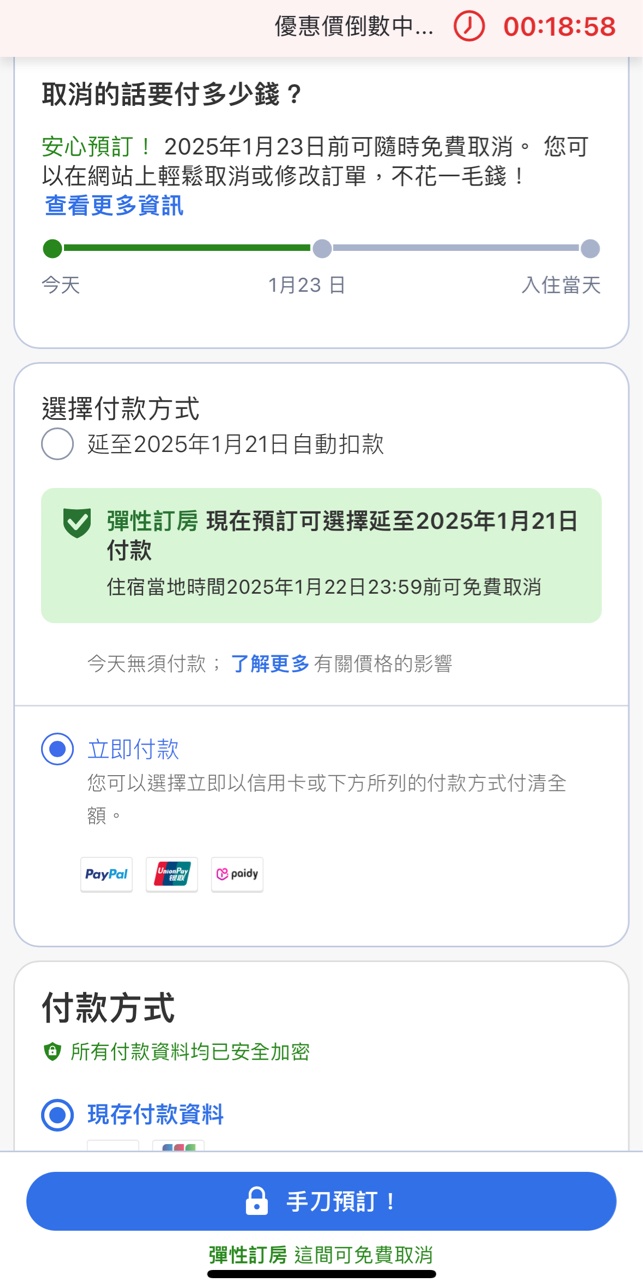Choose the 現存付款資料 radio option
643x1280 pixels.
[x=58, y=1114]
